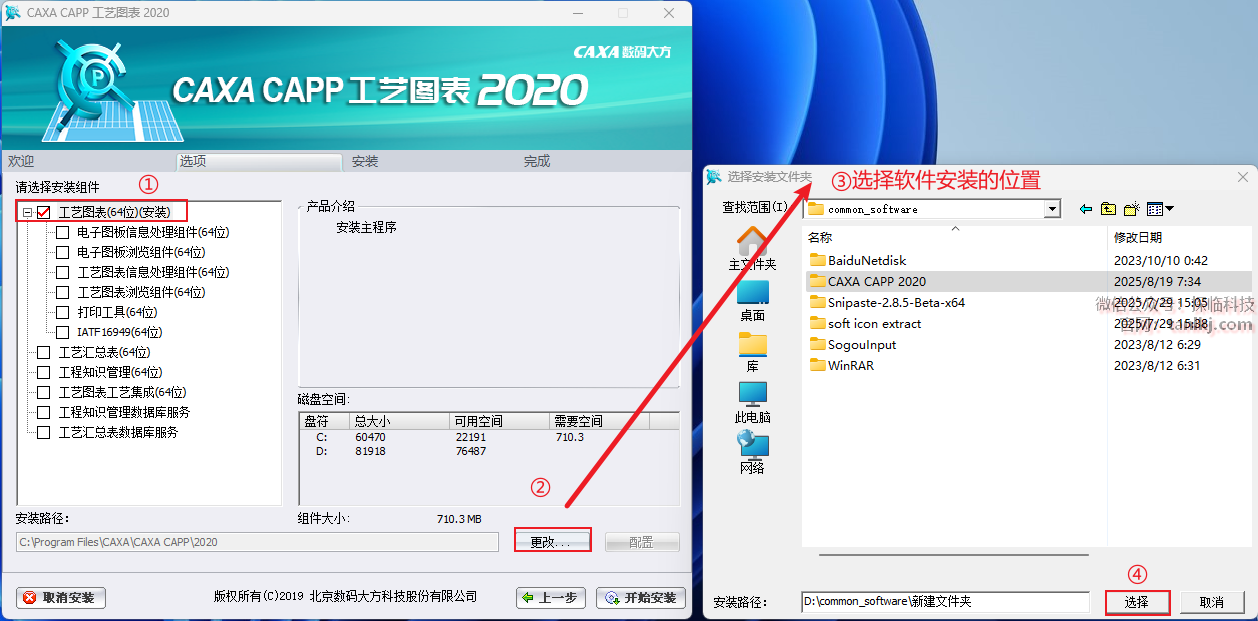This screenshot has width=1258, height=621.
Task: Close the 选择安装文件夹 dialog
Action: point(1243,177)
